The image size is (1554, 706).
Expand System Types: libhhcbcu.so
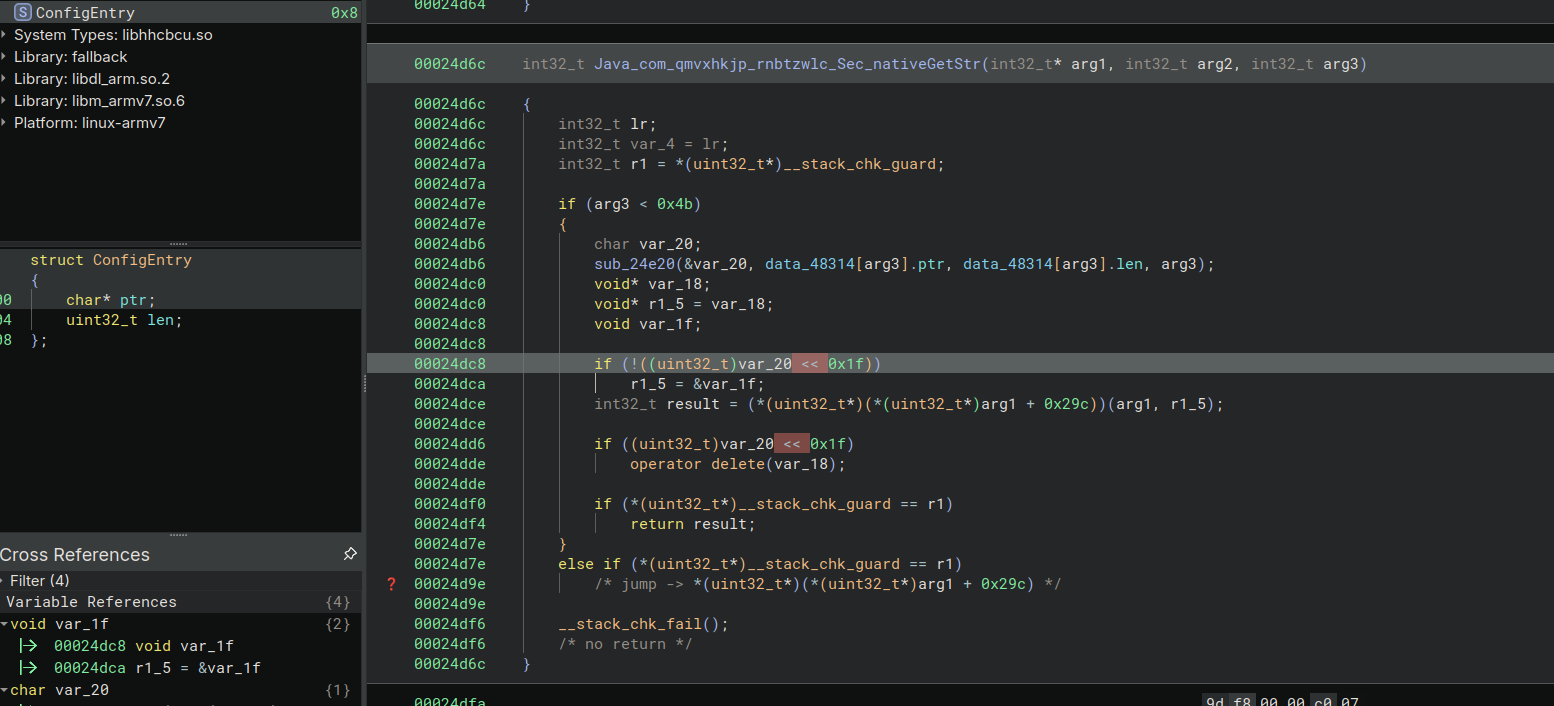click(5, 35)
